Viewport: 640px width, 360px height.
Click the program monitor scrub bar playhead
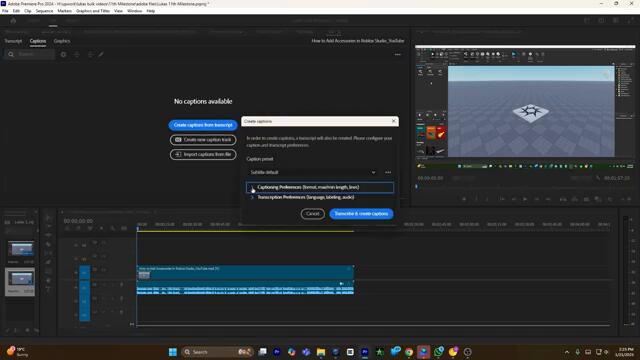point(417,187)
